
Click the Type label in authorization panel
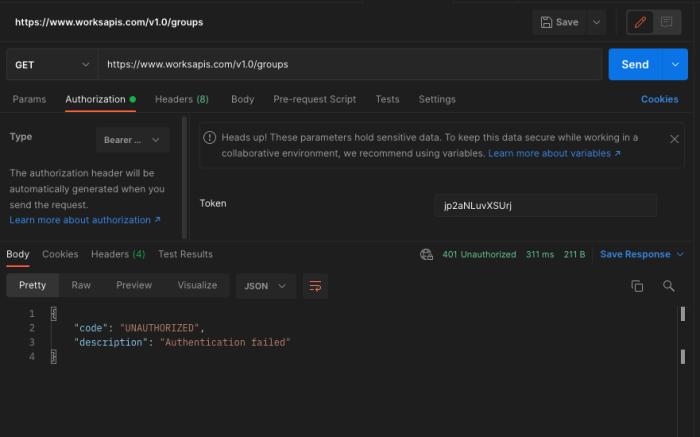[21, 137]
